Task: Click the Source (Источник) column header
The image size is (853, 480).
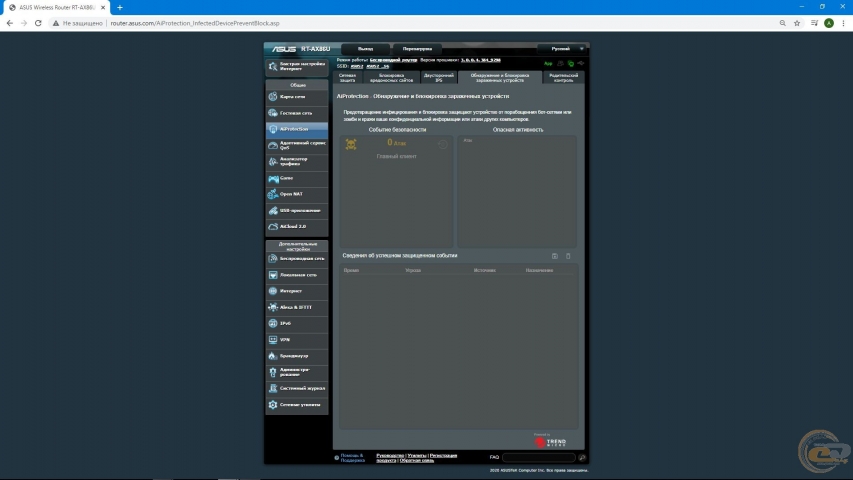Action: 485,270
